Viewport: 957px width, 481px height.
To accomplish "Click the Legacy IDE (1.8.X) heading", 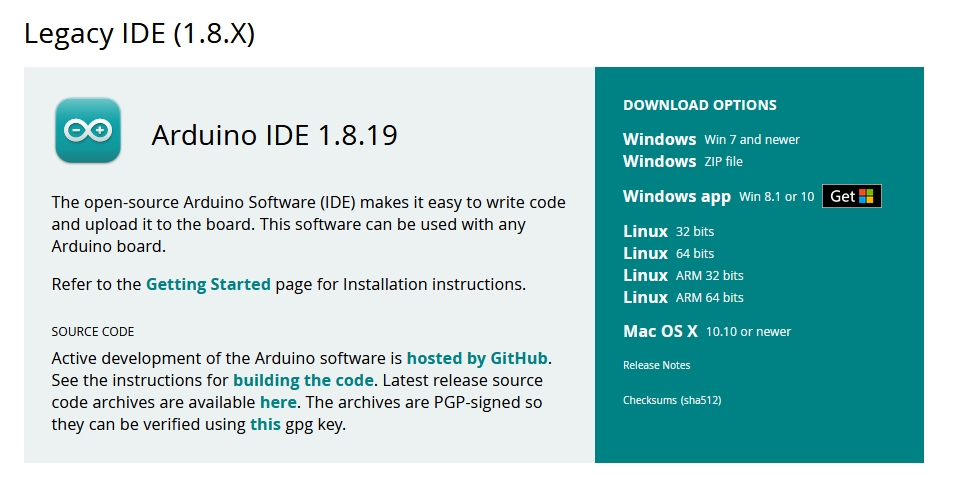I will (x=139, y=32).
